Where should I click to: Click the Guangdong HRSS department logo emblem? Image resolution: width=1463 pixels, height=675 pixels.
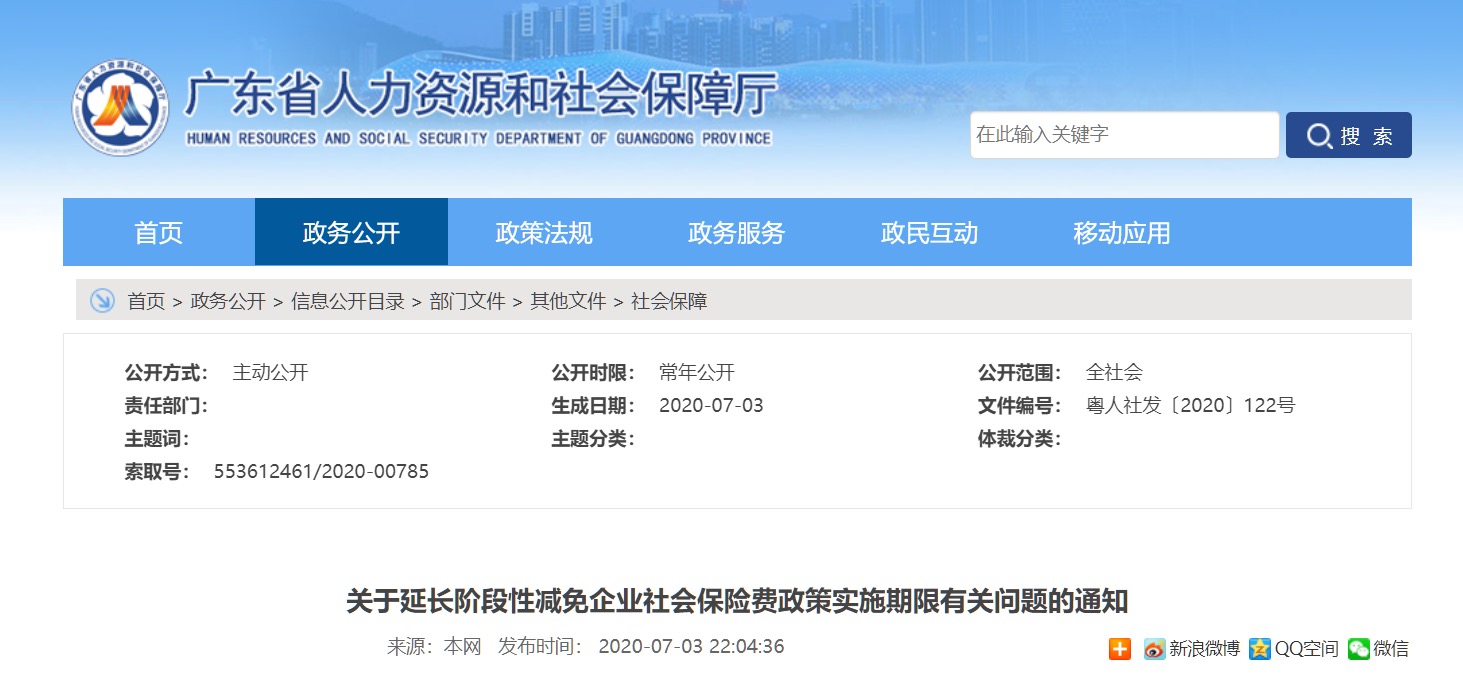(120, 108)
